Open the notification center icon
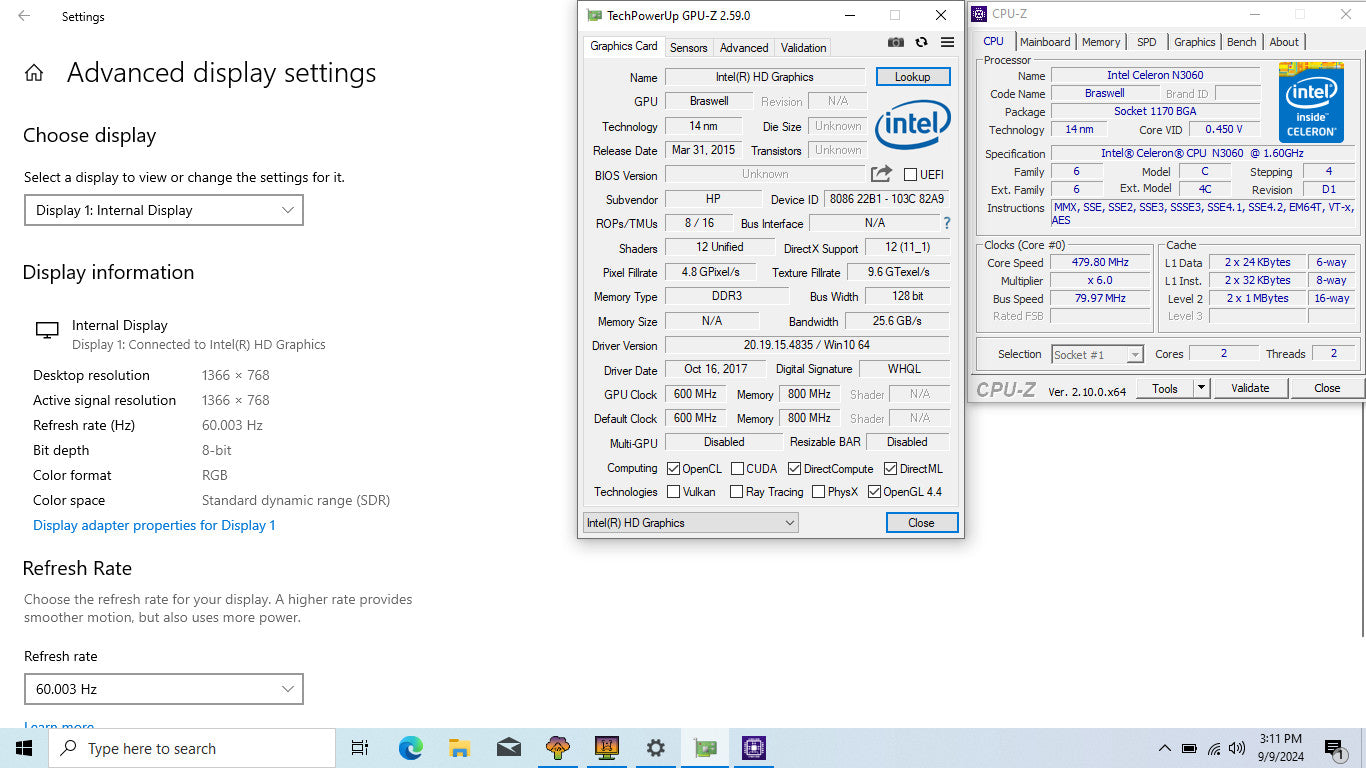 1333,748
